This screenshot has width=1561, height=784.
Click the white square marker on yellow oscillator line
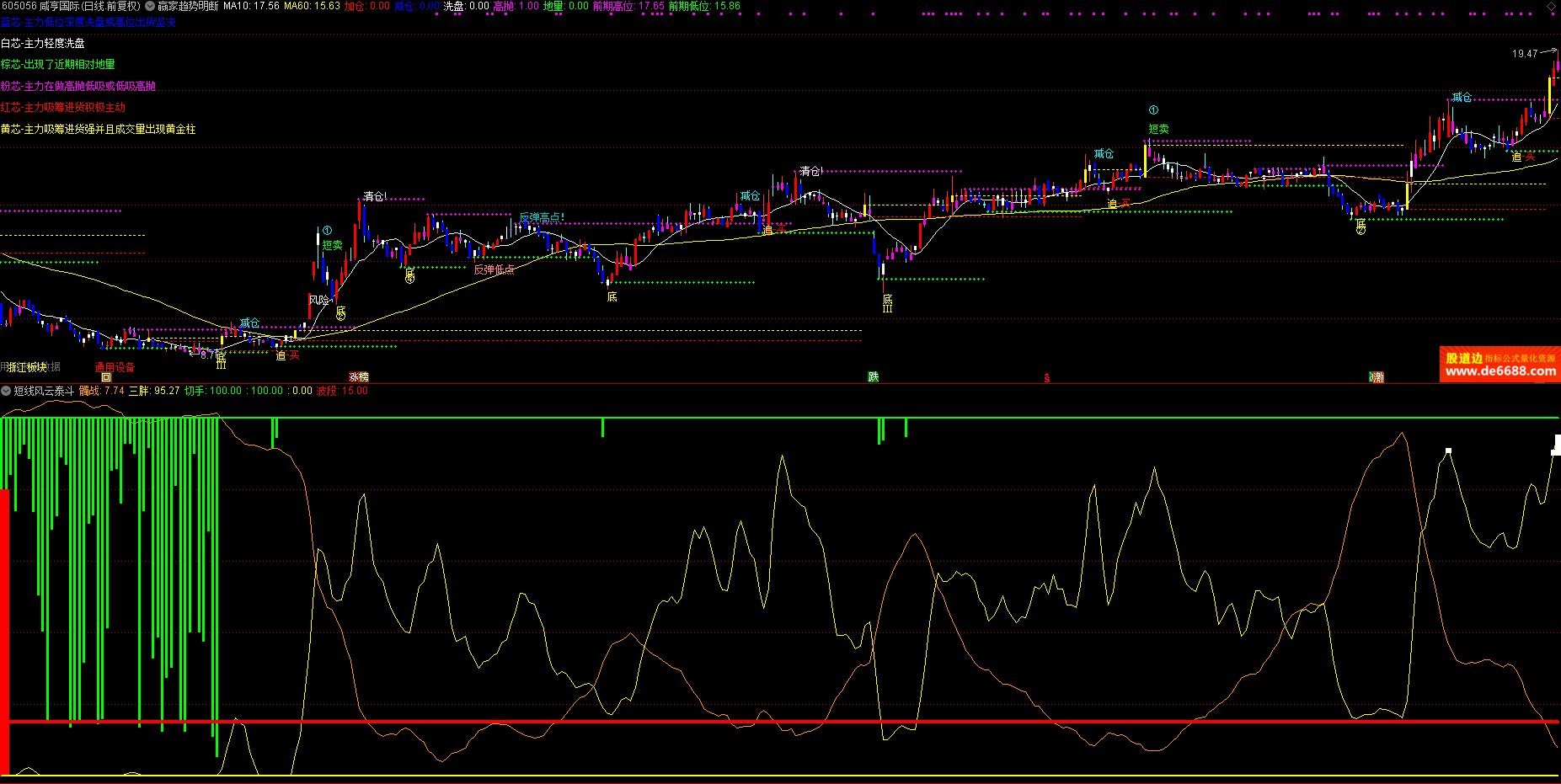[x=1448, y=451]
